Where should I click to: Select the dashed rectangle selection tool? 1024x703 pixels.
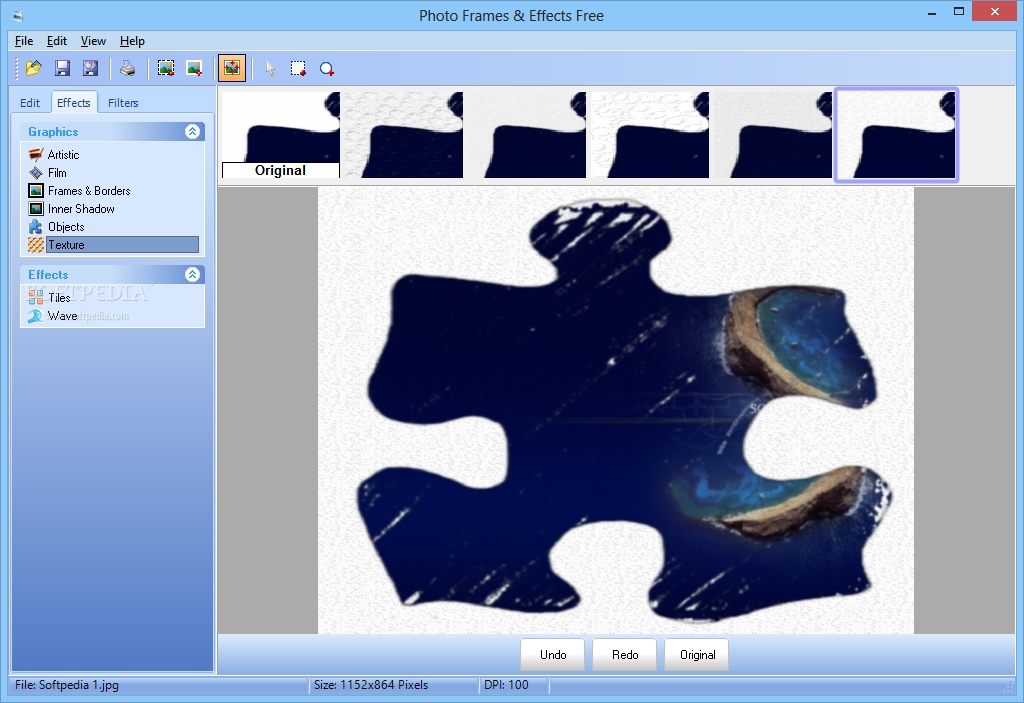(x=298, y=68)
